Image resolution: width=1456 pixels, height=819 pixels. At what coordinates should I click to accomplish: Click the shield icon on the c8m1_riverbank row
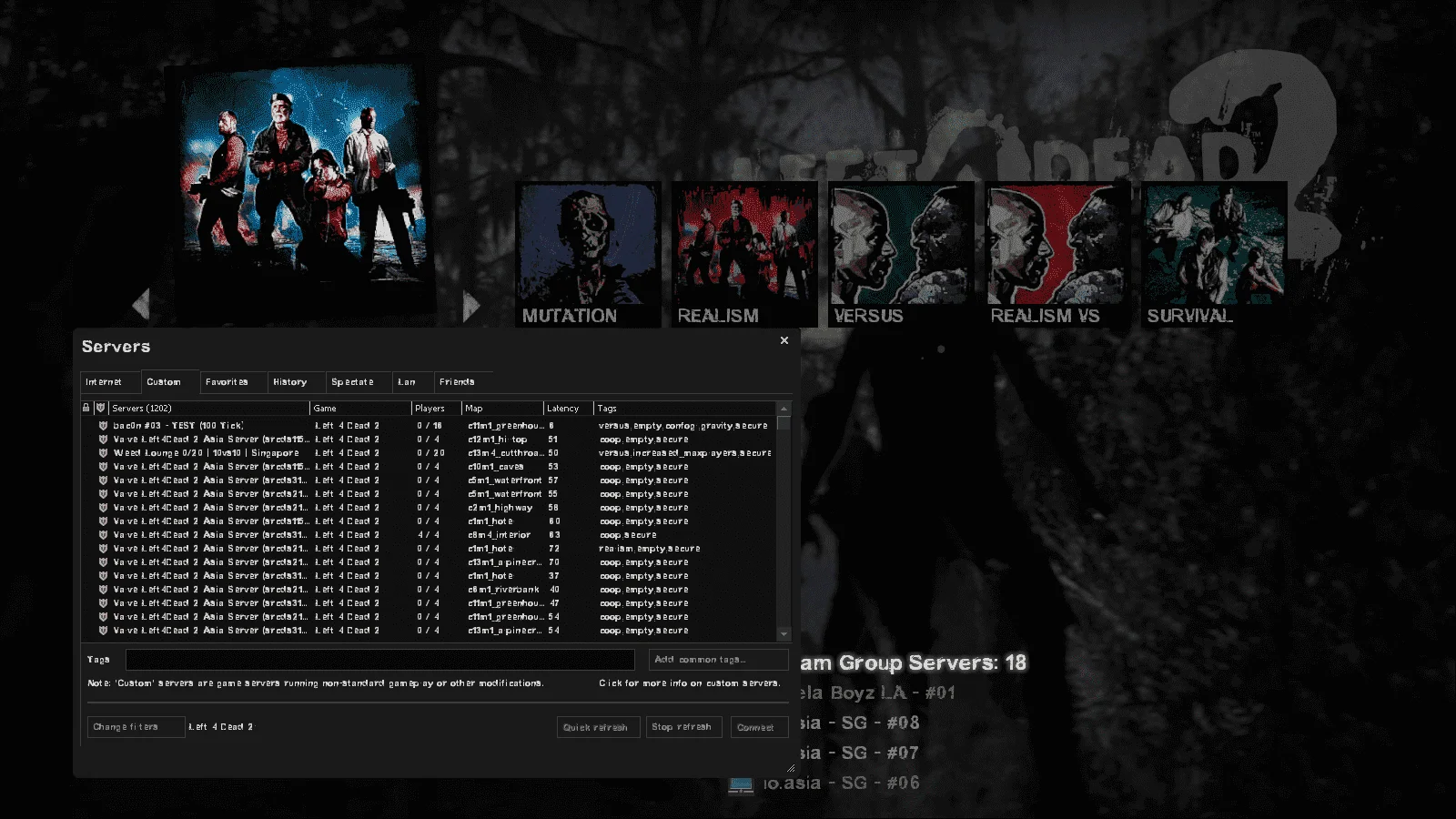click(x=103, y=590)
